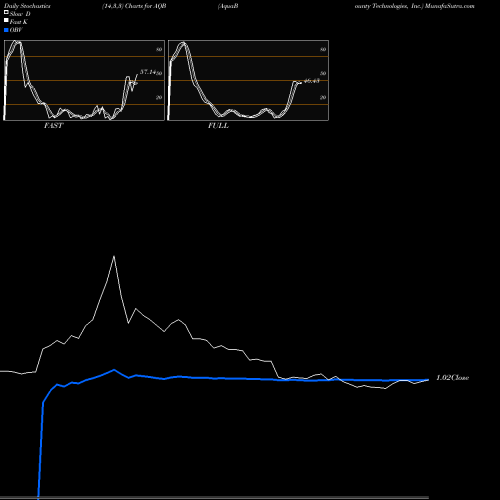Click the FULL chart label
Image resolution: width=500 pixels, height=500 pixels.
[x=218, y=126]
